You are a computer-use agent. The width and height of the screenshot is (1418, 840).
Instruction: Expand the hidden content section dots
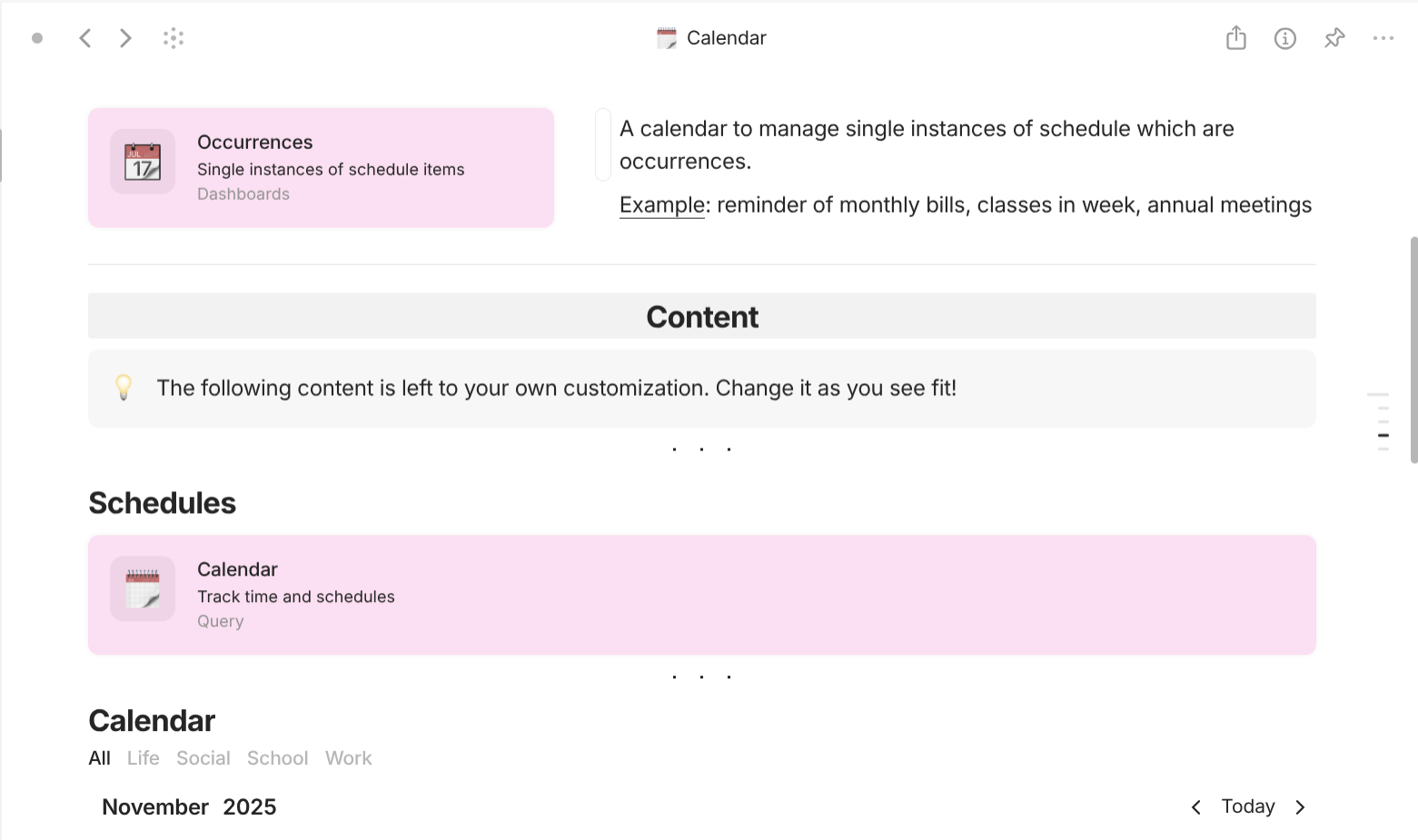click(701, 448)
